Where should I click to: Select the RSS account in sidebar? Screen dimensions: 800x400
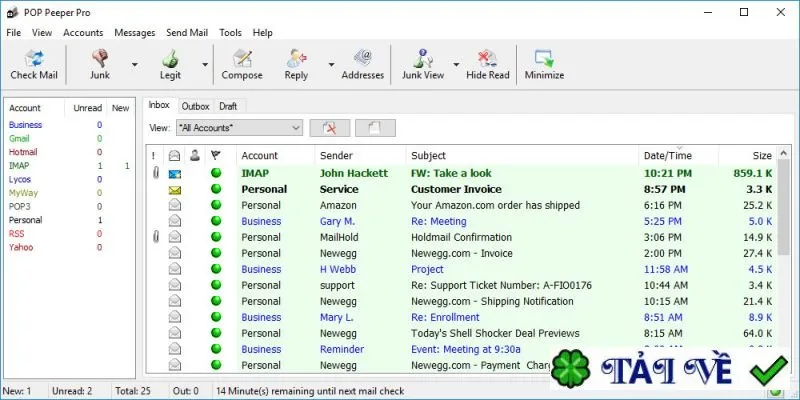[16, 234]
